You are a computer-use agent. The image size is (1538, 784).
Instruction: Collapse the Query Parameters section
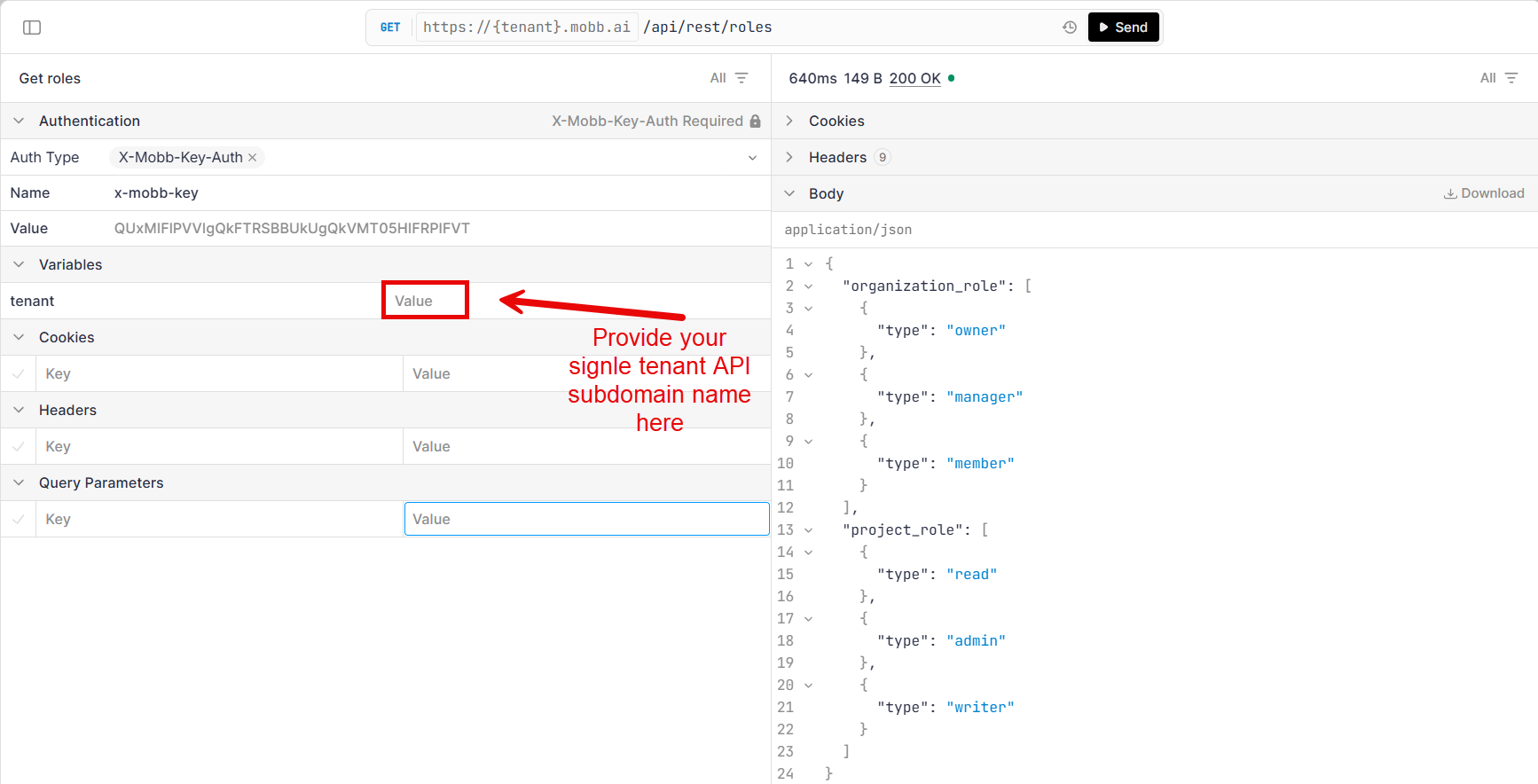(19, 482)
